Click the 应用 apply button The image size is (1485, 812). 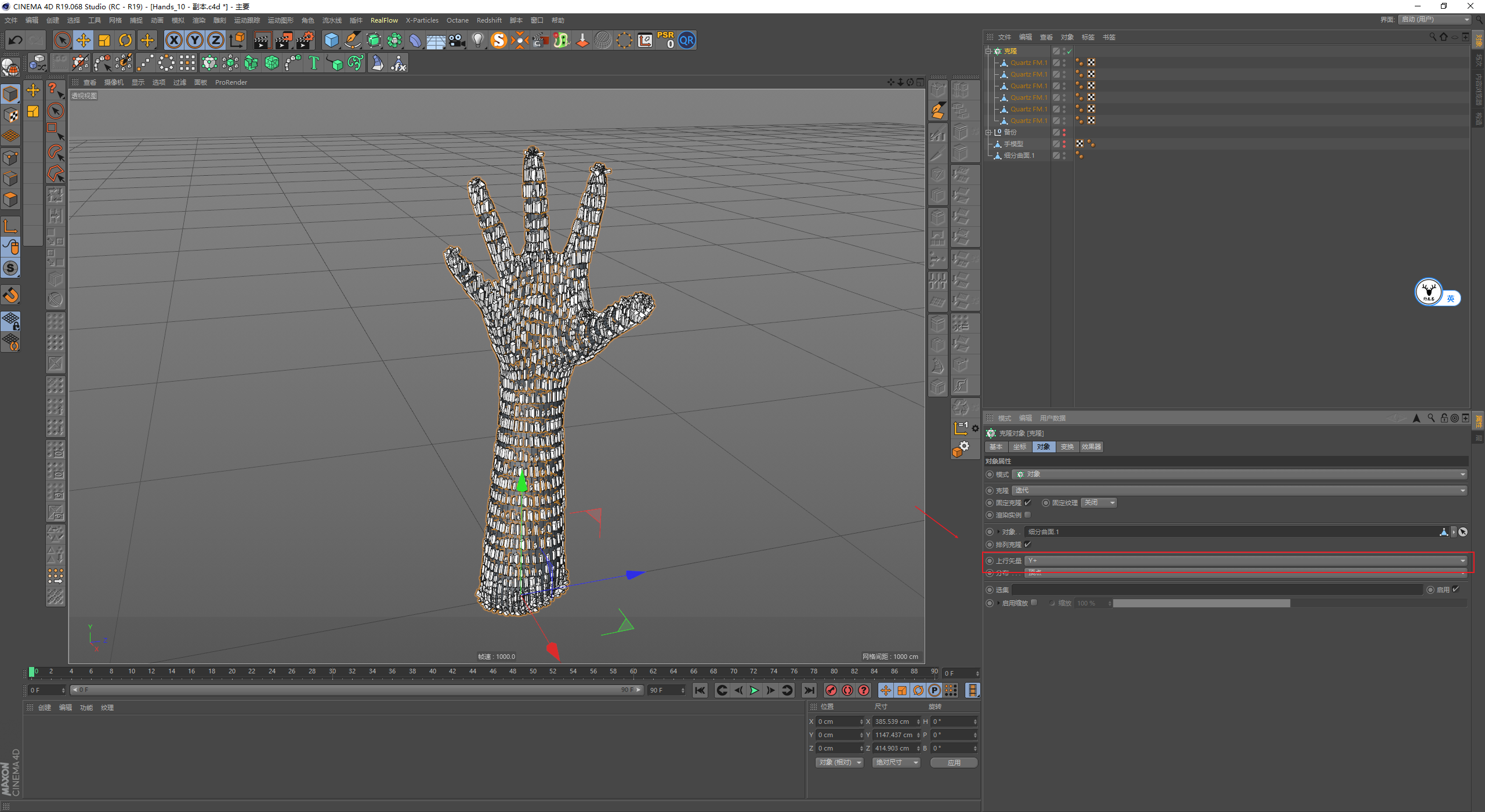coord(954,763)
